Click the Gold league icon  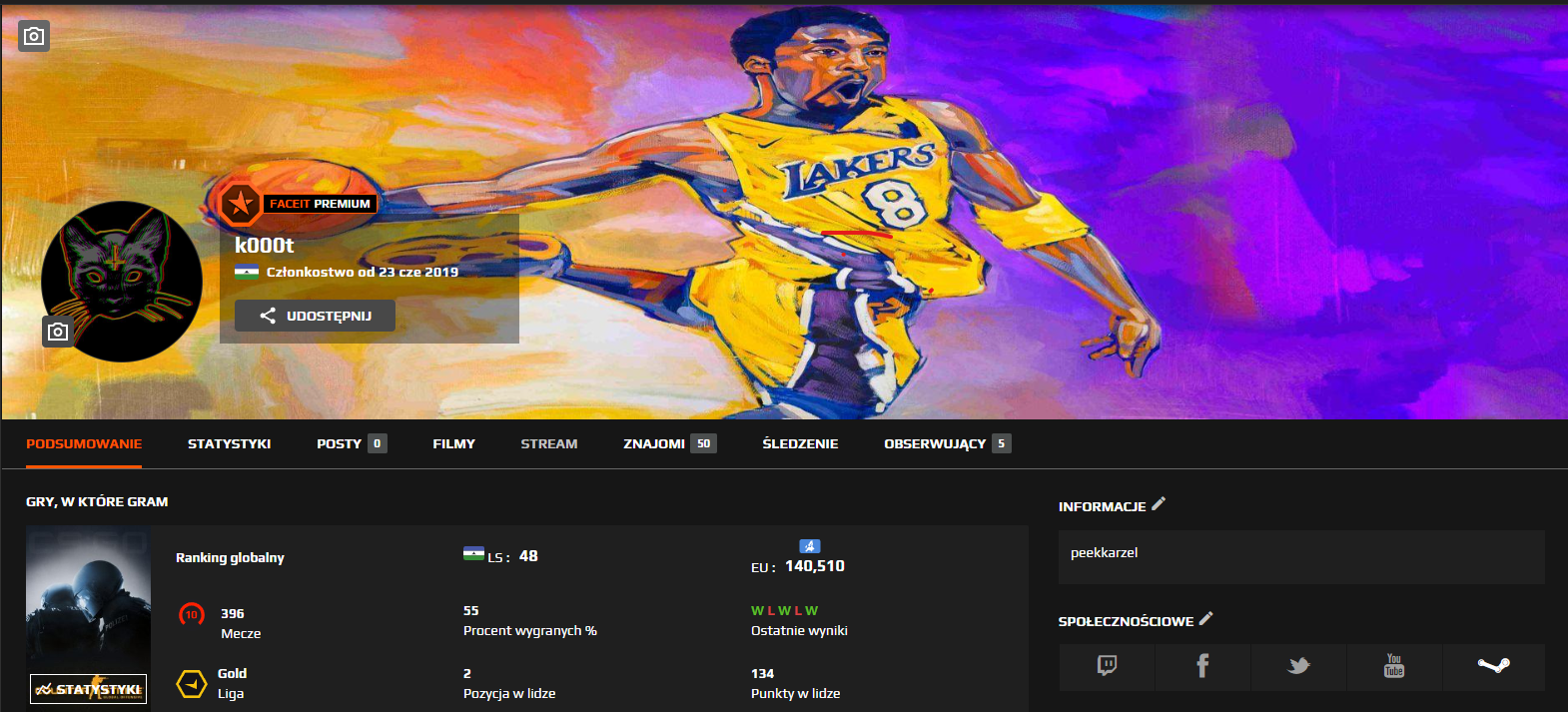click(191, 684)
